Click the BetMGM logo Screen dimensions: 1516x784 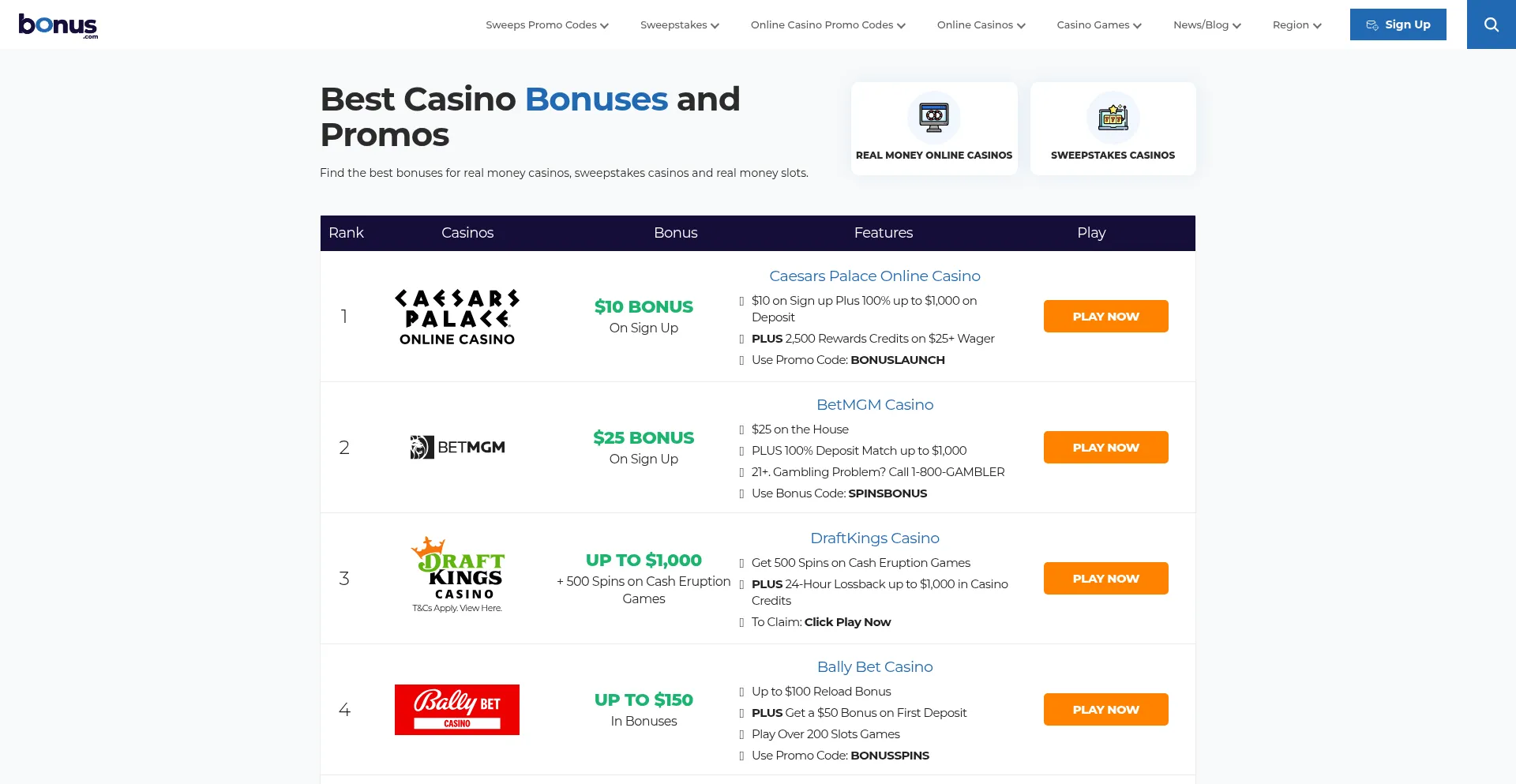click(x=457, y=448)
